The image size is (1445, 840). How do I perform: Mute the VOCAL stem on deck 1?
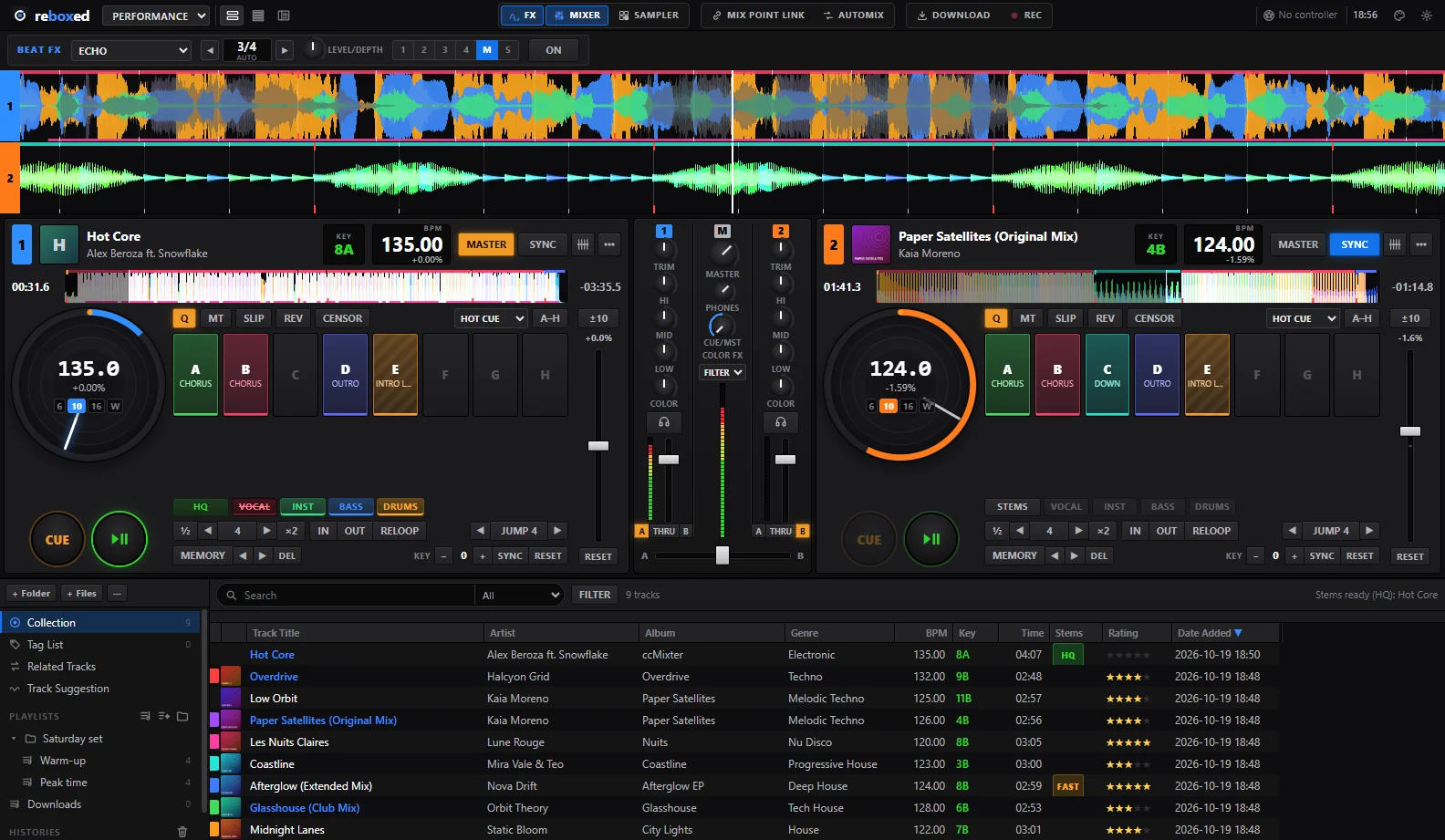tap(254, 507)
